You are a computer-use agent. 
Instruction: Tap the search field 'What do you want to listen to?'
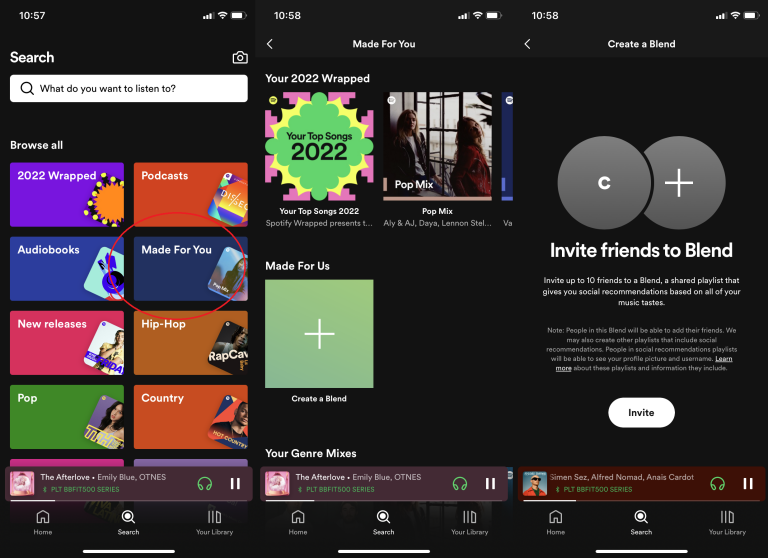coord(129,89)
